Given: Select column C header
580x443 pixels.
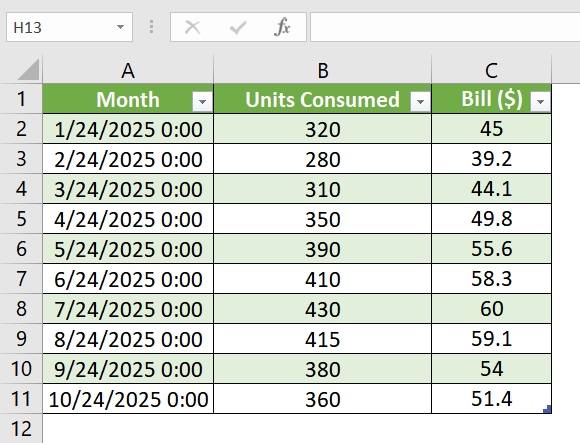Looking at the screenshot, I should [491, 70].
